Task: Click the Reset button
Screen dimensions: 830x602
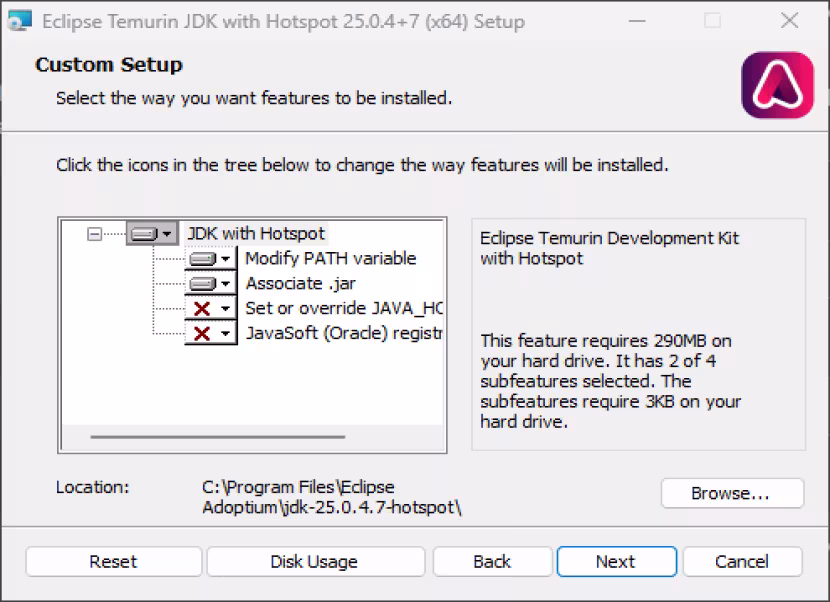Action: tap(113, 561)
